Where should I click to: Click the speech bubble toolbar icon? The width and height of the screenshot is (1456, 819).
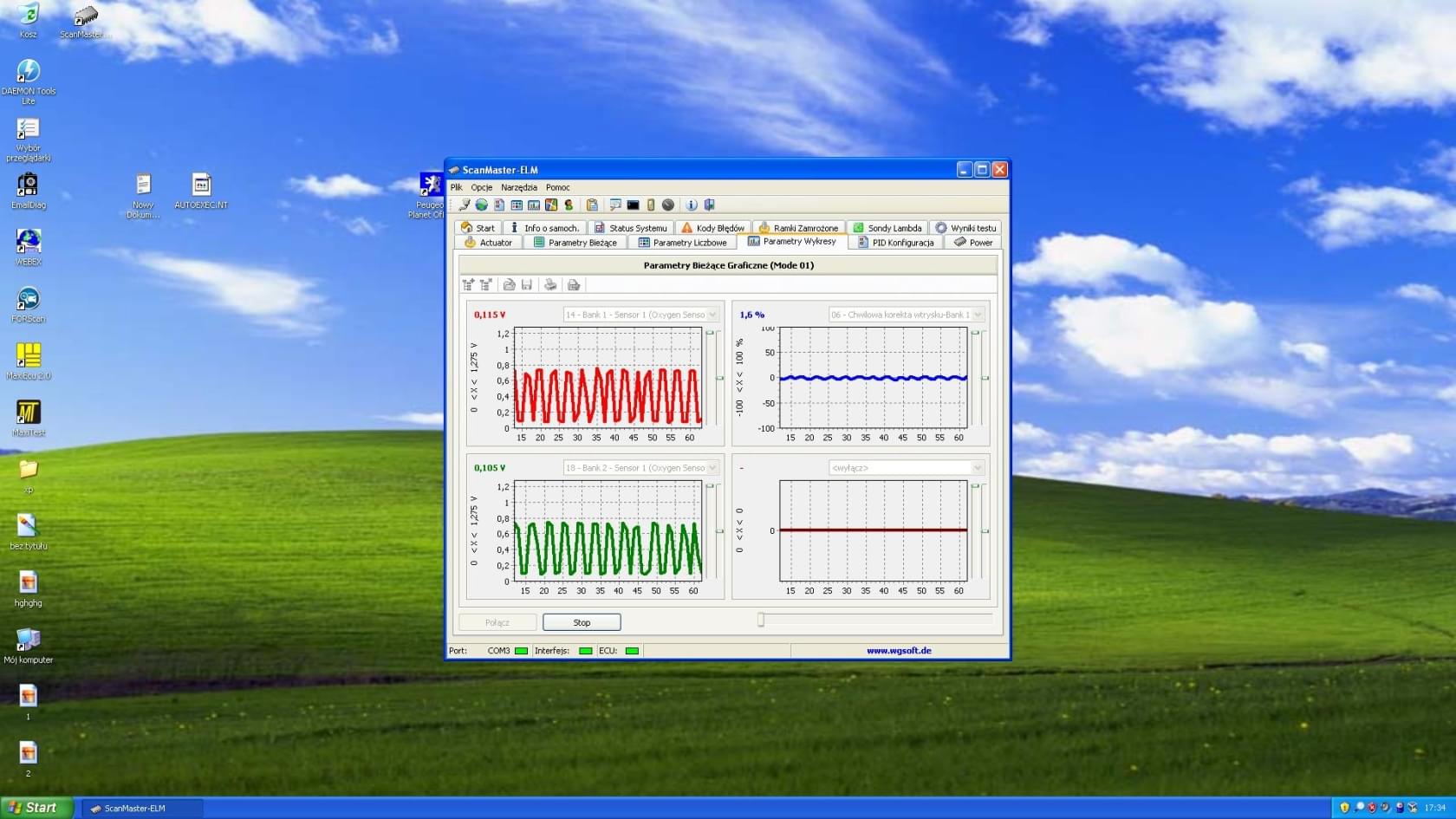(615, 205)
